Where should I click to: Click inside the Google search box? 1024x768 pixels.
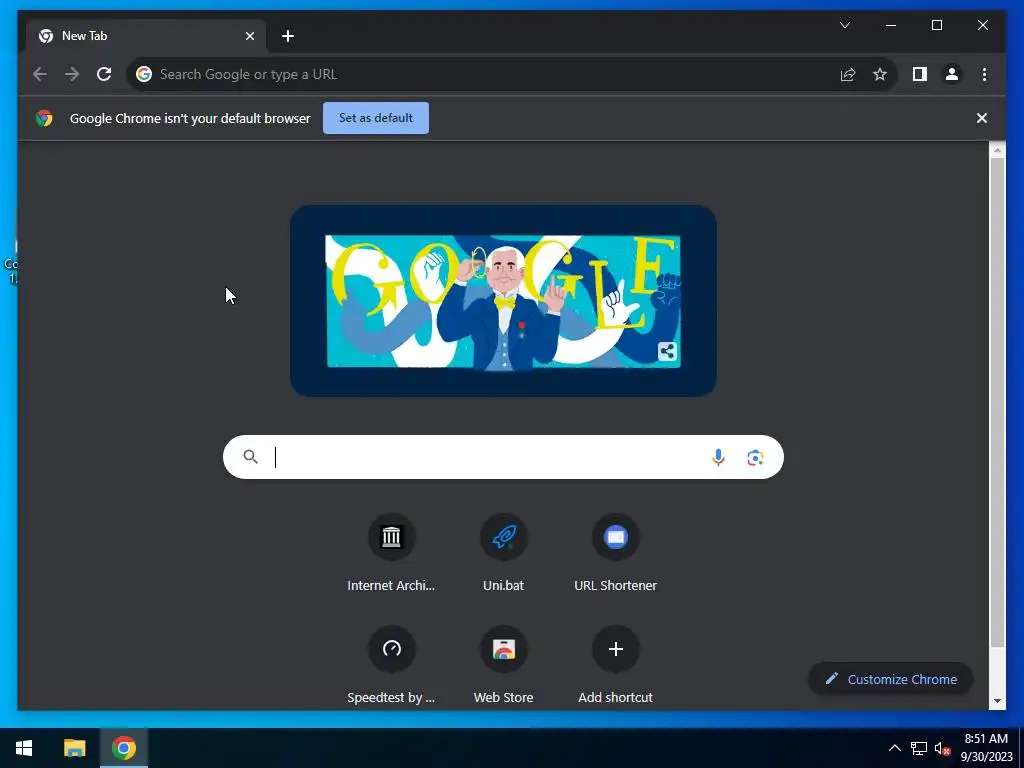click(x=503, y=457)
